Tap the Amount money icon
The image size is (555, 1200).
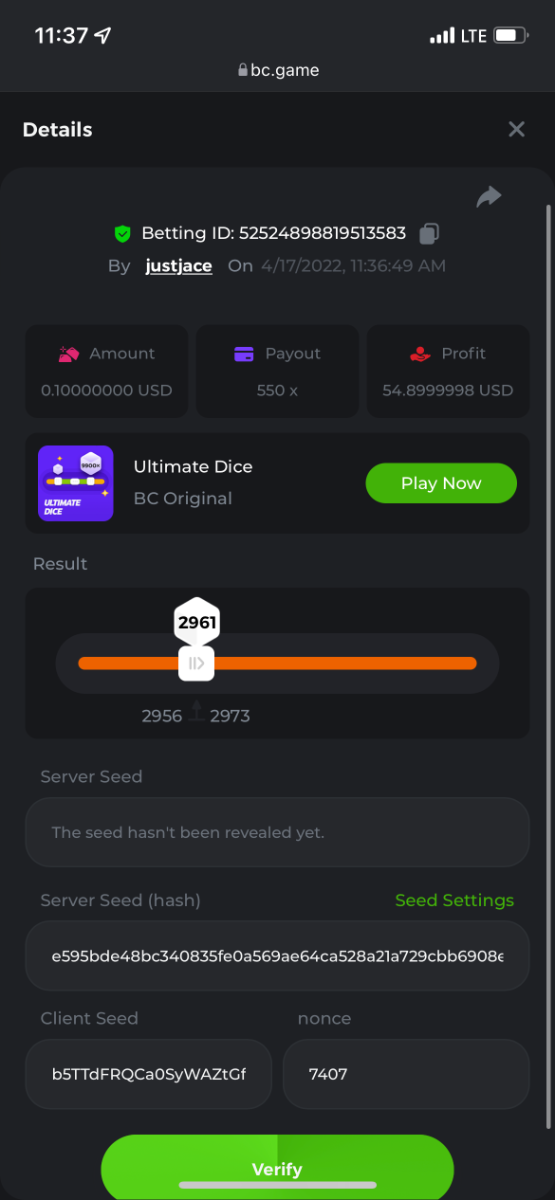pos(69,353)
